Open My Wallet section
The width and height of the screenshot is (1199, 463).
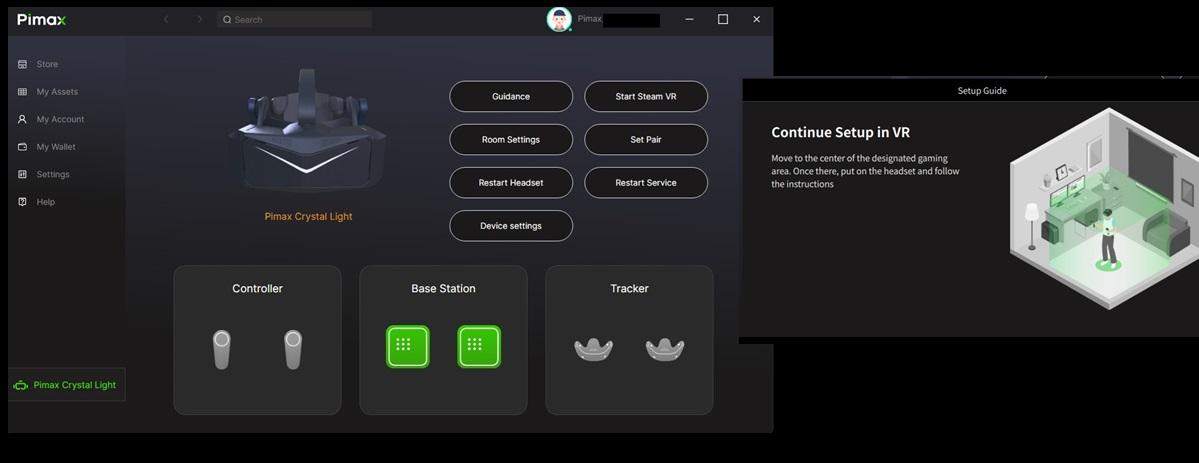coord(56,147)
